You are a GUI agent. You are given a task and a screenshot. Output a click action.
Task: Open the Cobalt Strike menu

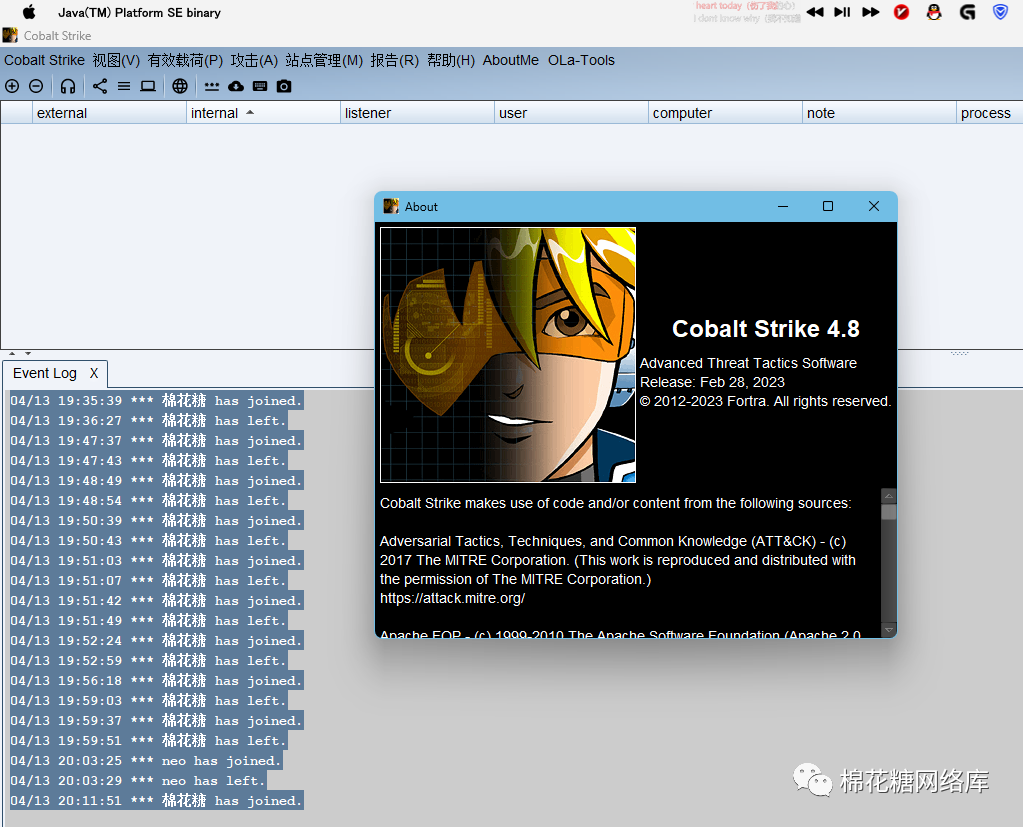click(44, 60)
